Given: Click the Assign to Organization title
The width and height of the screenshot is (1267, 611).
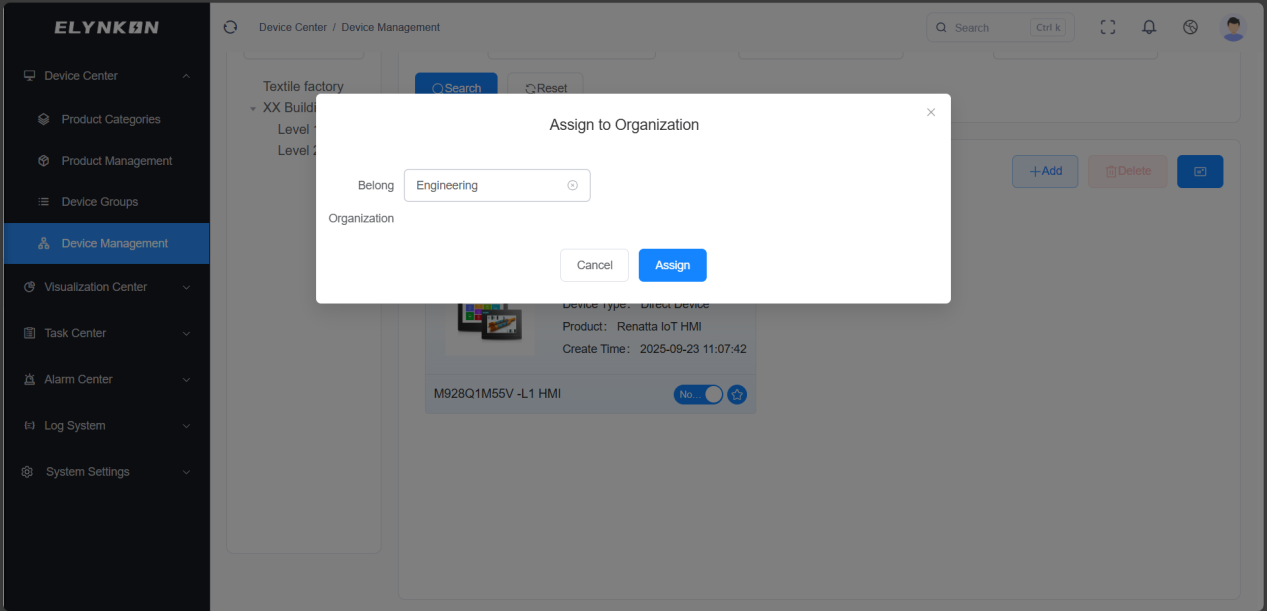Looking at the screenshot, I should pyautogui.click(x=624, y=125).
